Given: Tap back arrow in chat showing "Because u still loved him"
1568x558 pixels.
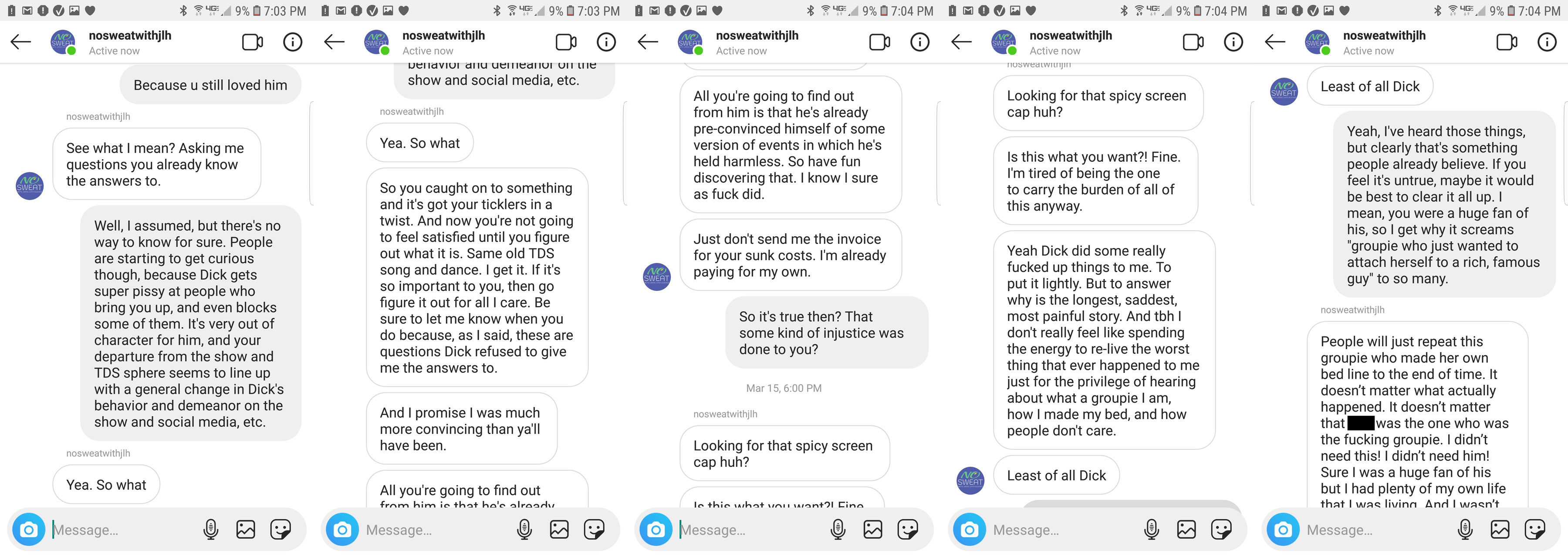Looking at the screenshot, I should click(21, 42).
